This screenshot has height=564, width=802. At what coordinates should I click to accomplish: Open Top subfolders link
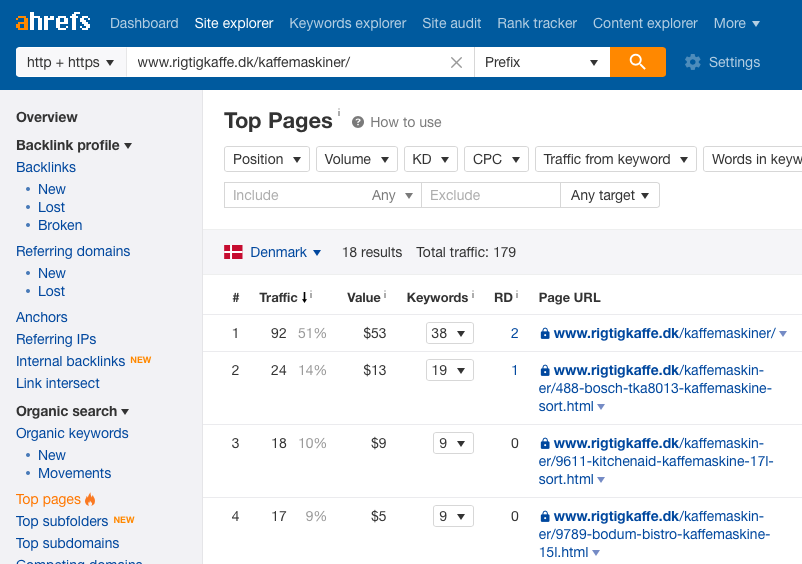[x=62, y=521]
